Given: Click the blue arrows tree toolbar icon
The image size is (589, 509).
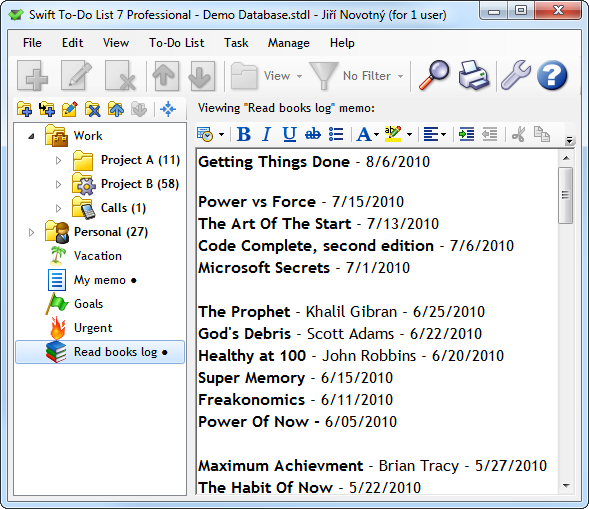Looking at the screenshot, I should coord(168,109).
